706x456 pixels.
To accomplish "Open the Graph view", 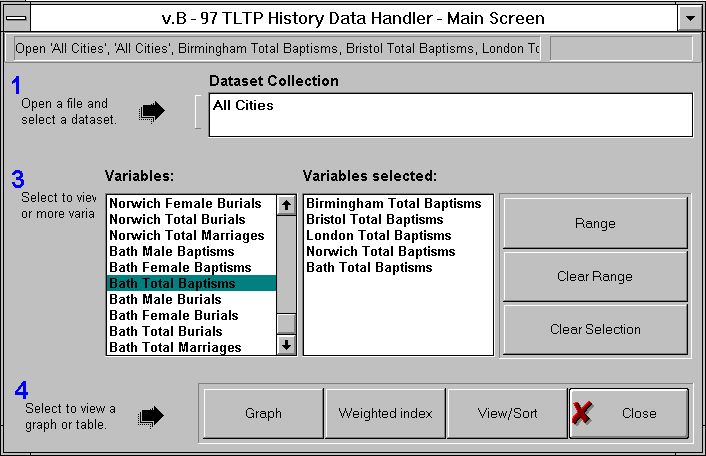I will 263,413.
